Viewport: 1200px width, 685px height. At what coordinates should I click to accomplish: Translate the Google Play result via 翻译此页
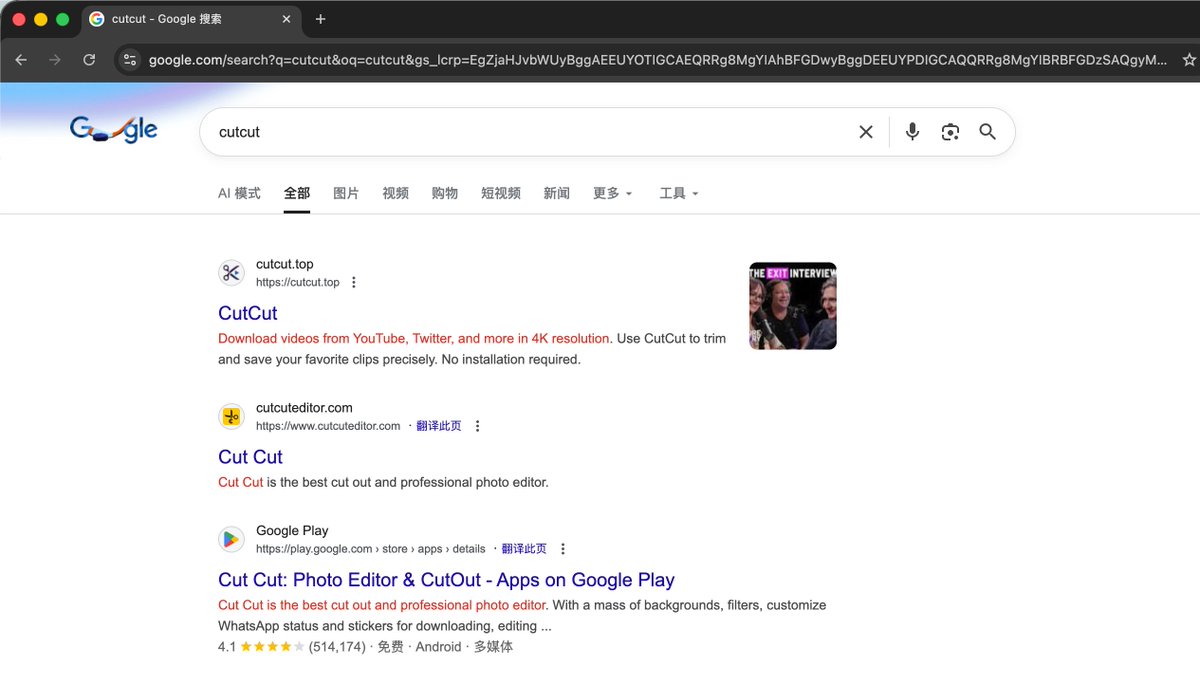coord(524,549)
